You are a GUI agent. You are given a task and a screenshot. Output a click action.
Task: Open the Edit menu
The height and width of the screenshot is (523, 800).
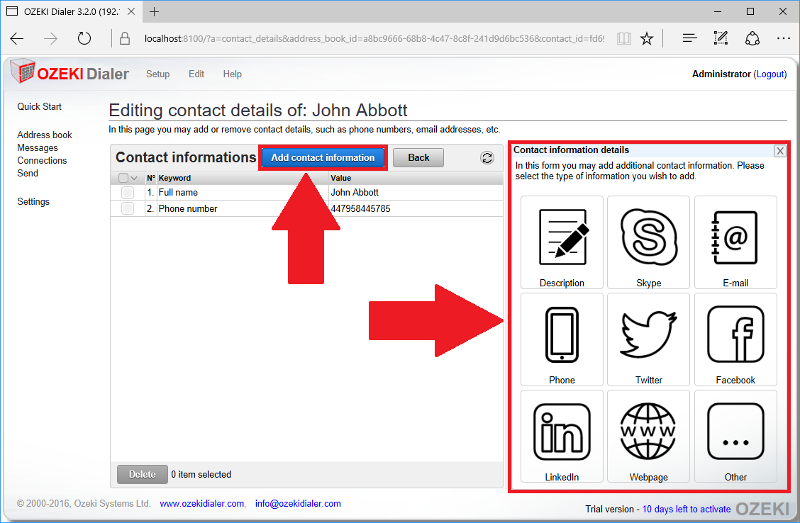pyautogui.click(x=196, y=74)
